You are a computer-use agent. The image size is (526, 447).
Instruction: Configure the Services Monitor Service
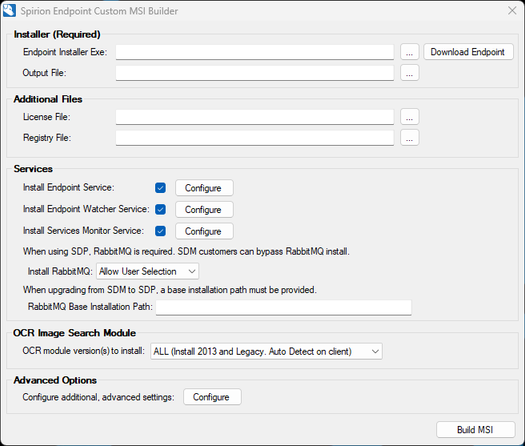click(204, 231)
